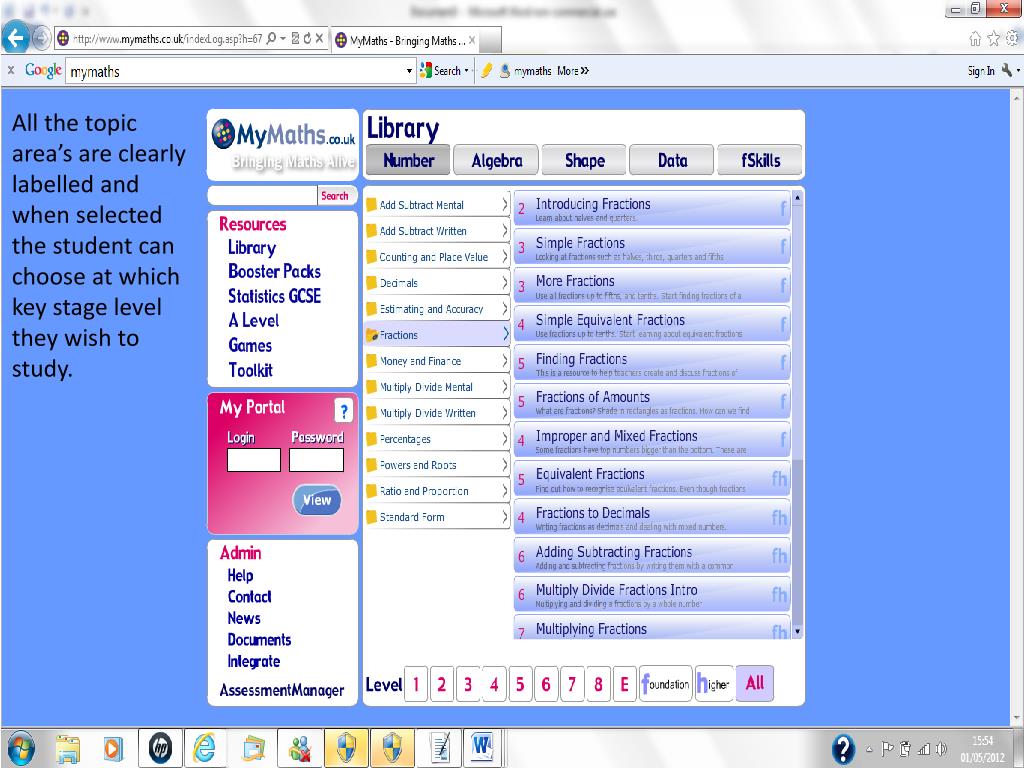Screen dimensions: 1024x768
Task: Expand the Add Subtract Written topic
Action: [437, 231]
